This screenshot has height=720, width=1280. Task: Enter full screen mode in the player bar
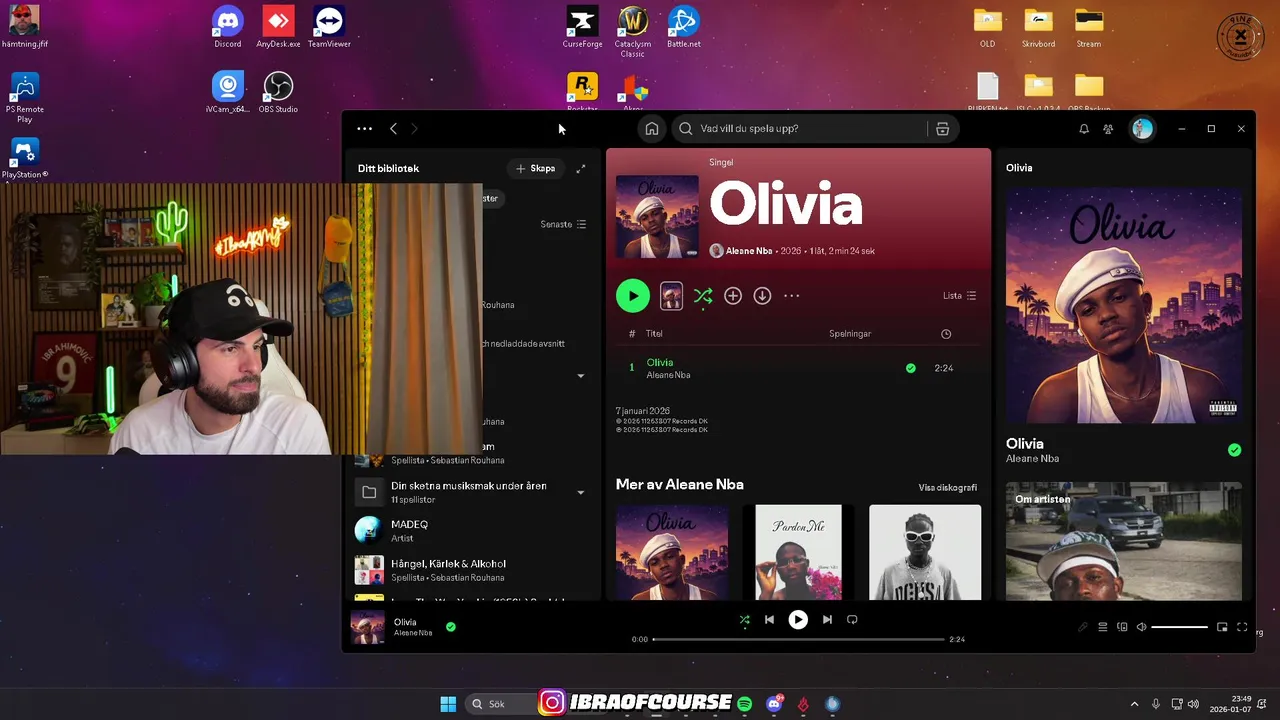pos(1242,627)
